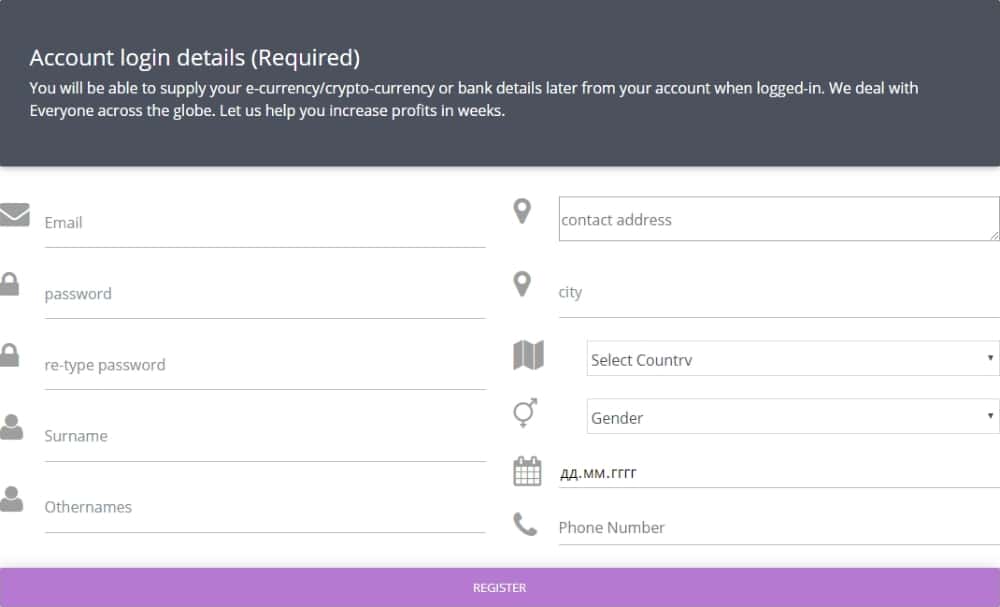Click the map pin icon beside city
1000x607 pixels.
pyautogui.click(x=521, y=284)
